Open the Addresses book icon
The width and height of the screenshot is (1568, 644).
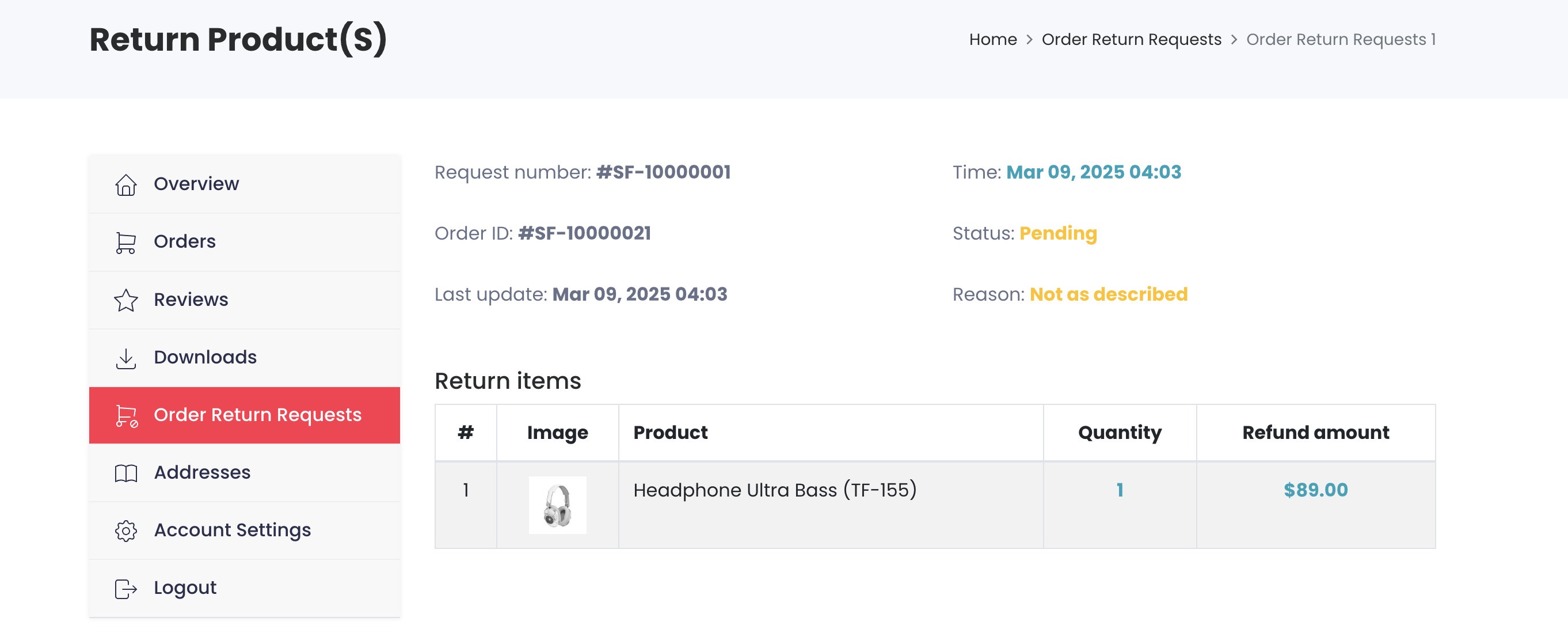126,473
